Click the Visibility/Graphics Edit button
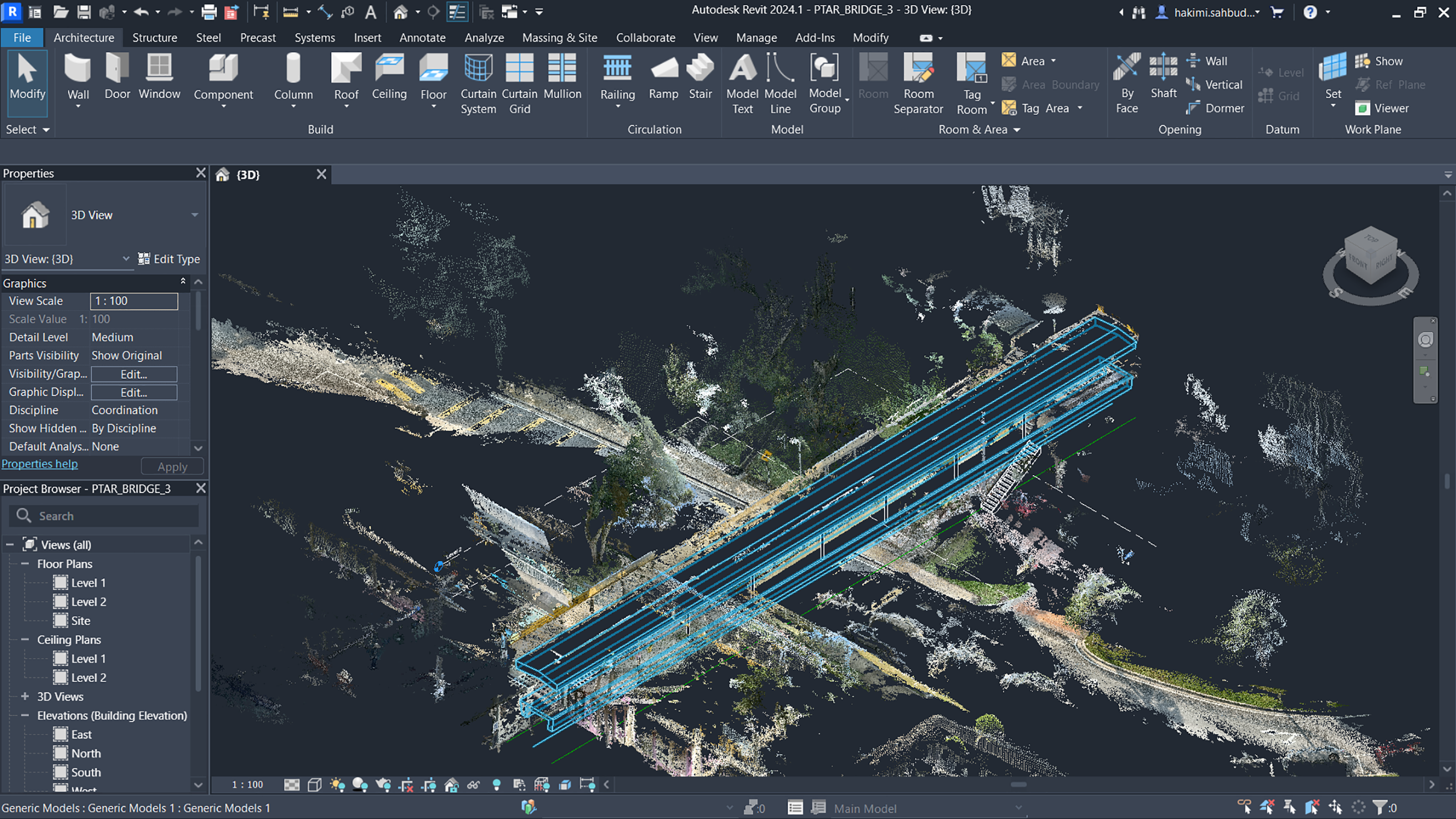Screen dimensions: 1456x819 [134, 374]
